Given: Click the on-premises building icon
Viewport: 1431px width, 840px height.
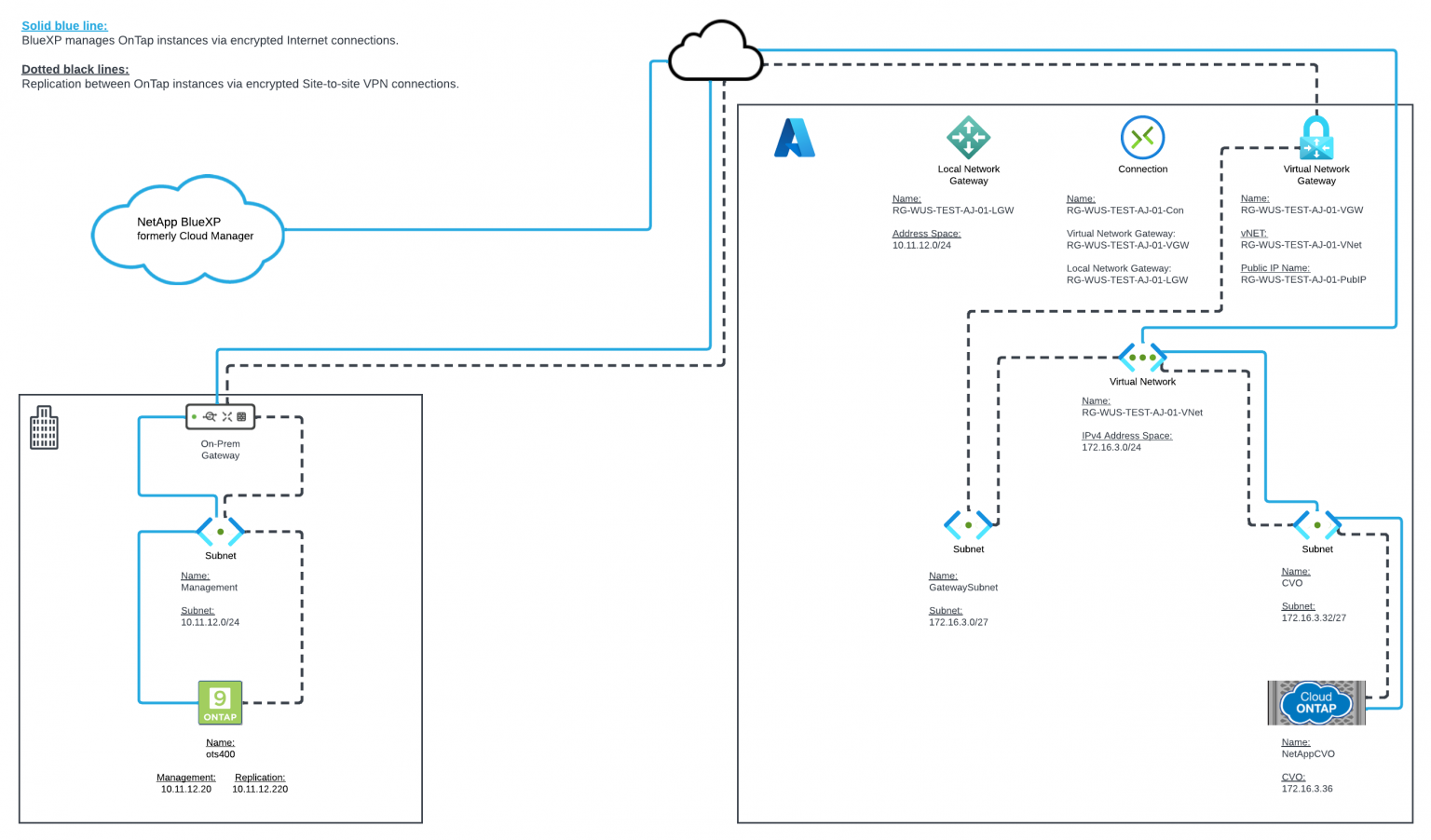Looking at the screenshot, I should [43, 427].
